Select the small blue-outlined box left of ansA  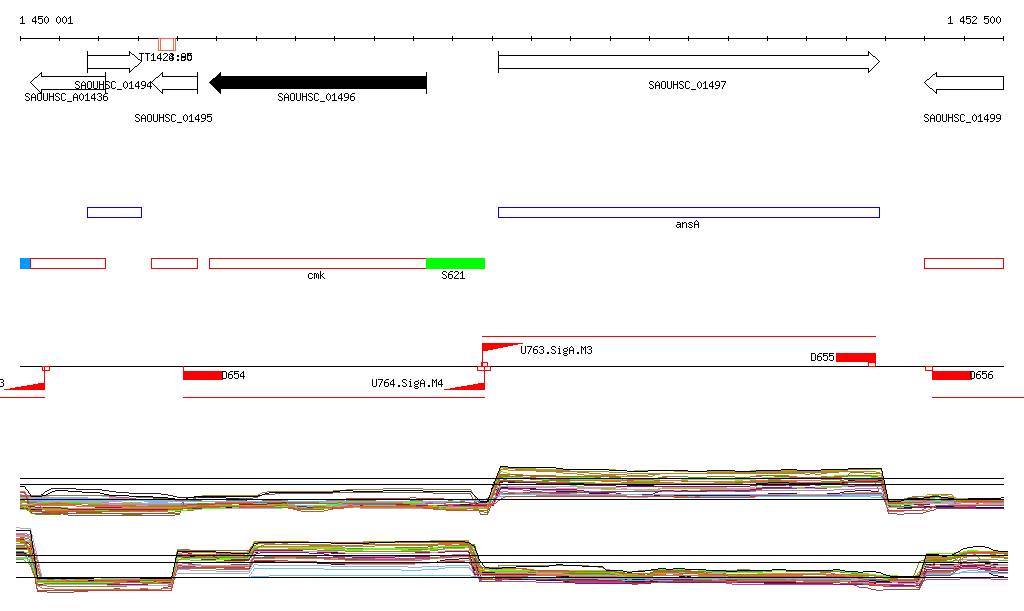tap(114, 212)
